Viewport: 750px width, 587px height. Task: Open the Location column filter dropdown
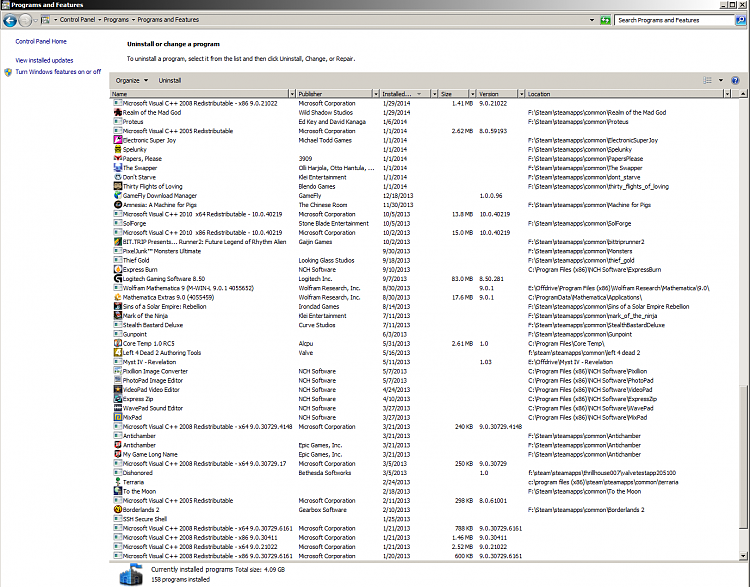728,94
